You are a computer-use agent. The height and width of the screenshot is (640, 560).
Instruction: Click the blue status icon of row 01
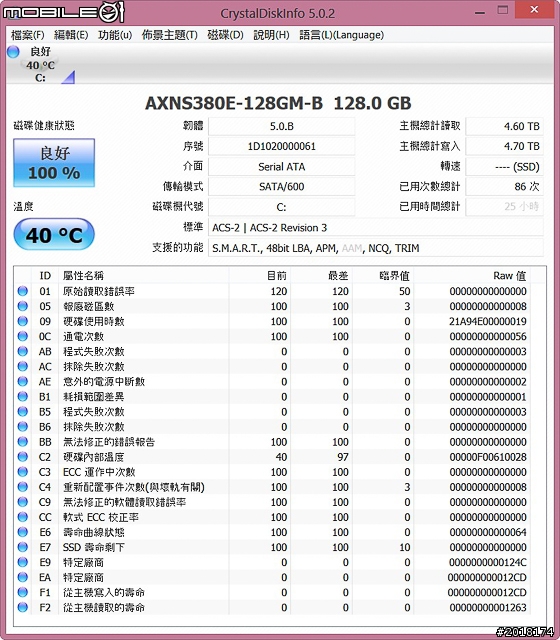click(x=22, y=291)
